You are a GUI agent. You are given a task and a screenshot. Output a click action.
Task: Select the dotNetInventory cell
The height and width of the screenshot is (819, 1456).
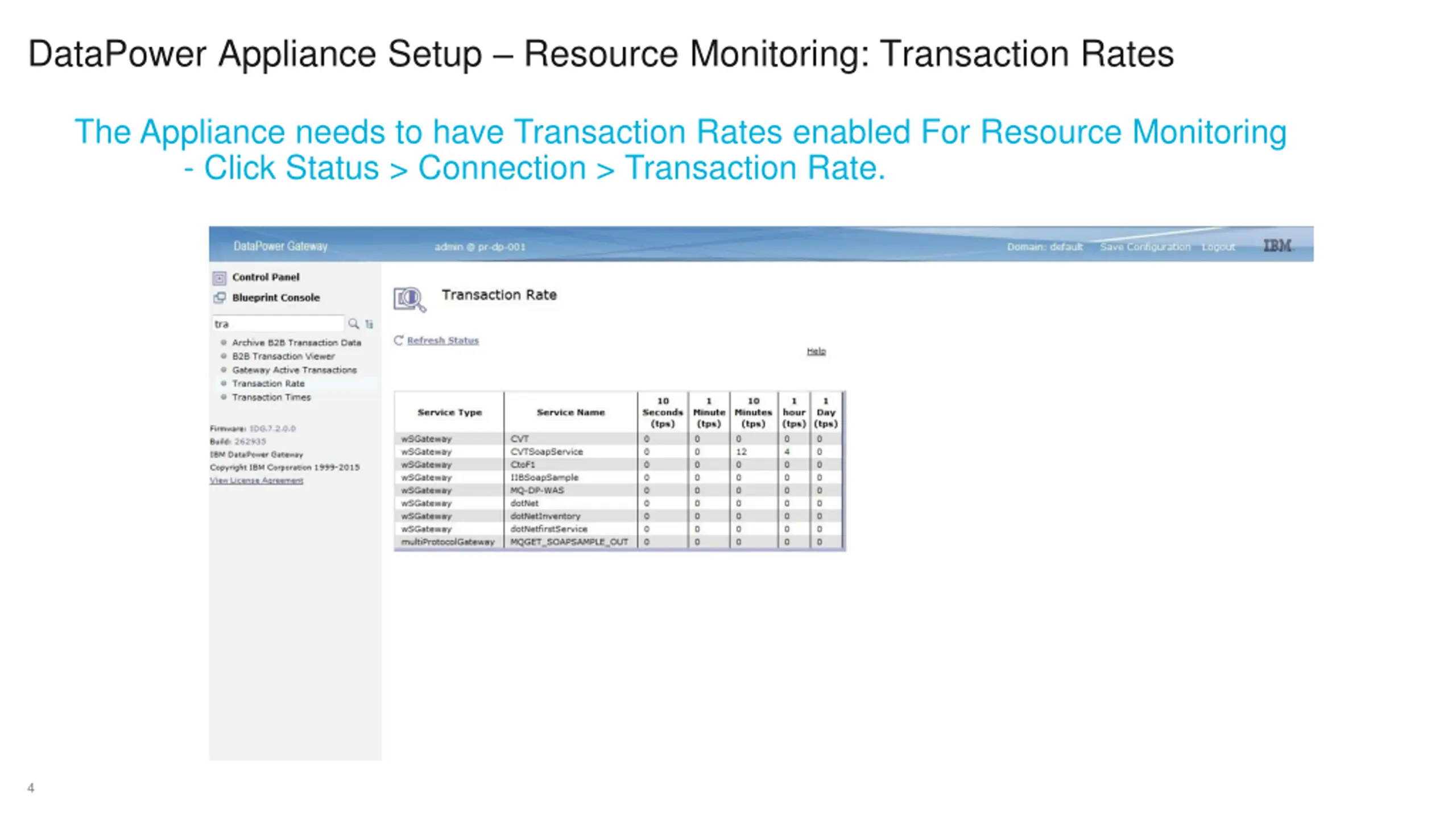click(570, 516)
